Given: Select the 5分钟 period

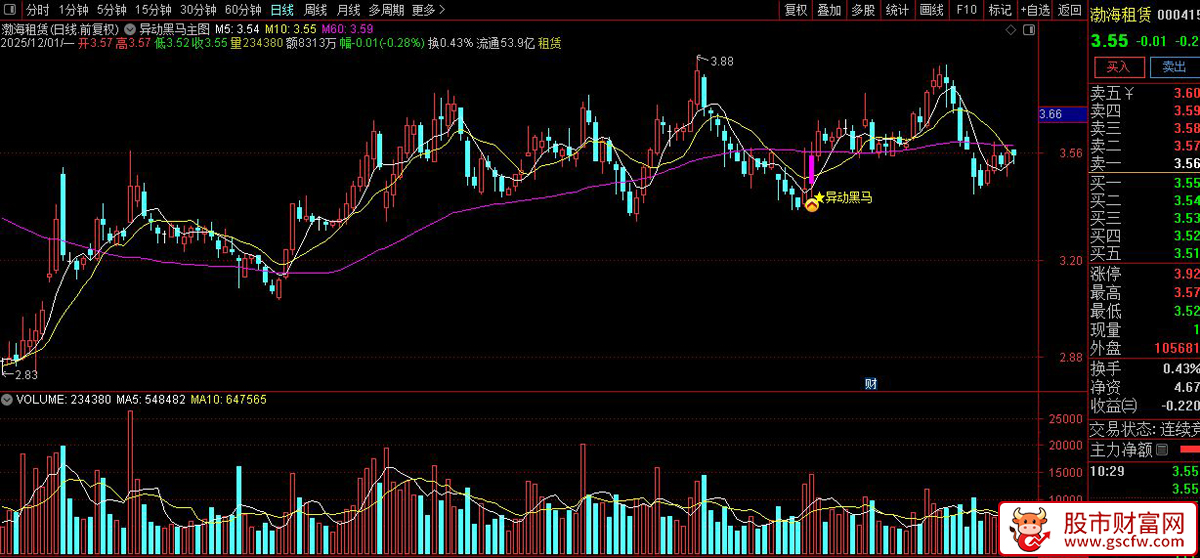Looking at the screenshot, I should 112,10.
